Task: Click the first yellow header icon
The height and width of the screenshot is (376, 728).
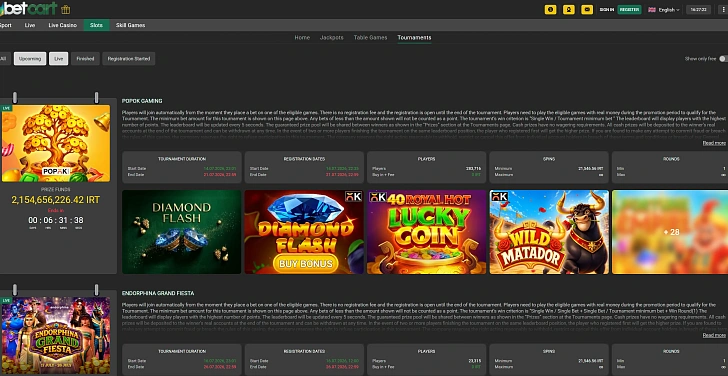Action: click(x=551, y=9)
